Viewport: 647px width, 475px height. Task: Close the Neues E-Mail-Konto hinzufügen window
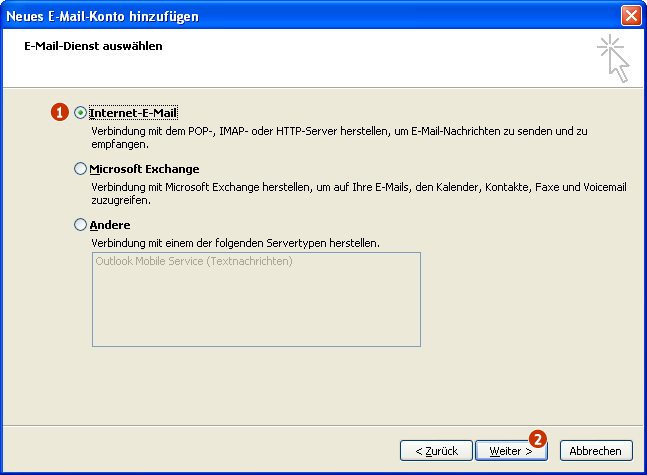coord(631,16)
